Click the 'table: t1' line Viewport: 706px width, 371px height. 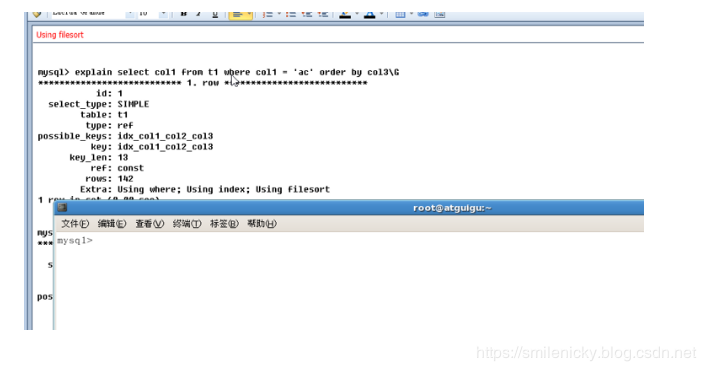[x=104, y=114]
